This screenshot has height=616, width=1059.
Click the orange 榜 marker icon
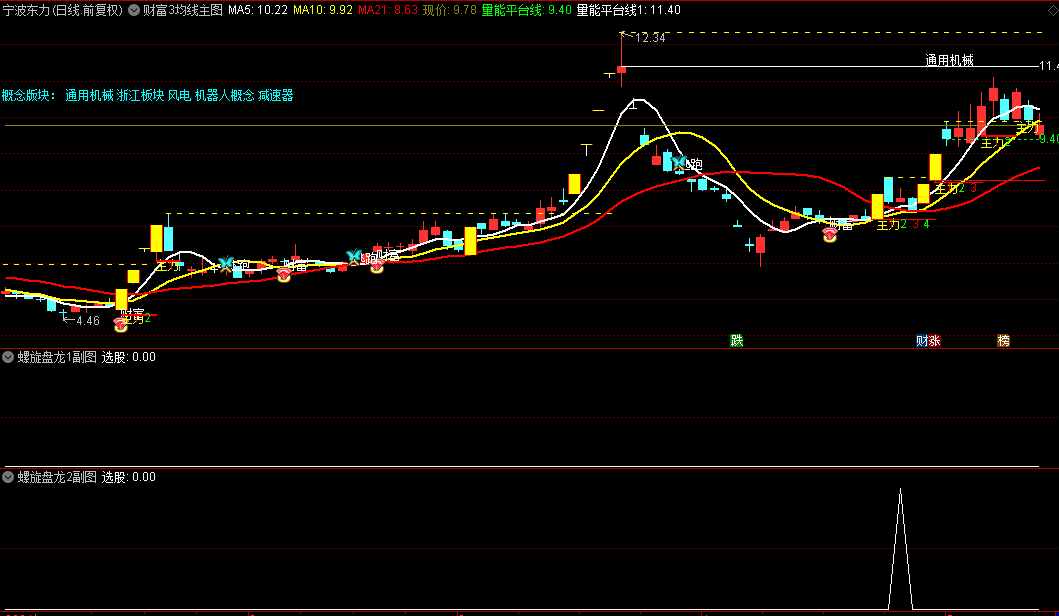[x=1004, y=340]
